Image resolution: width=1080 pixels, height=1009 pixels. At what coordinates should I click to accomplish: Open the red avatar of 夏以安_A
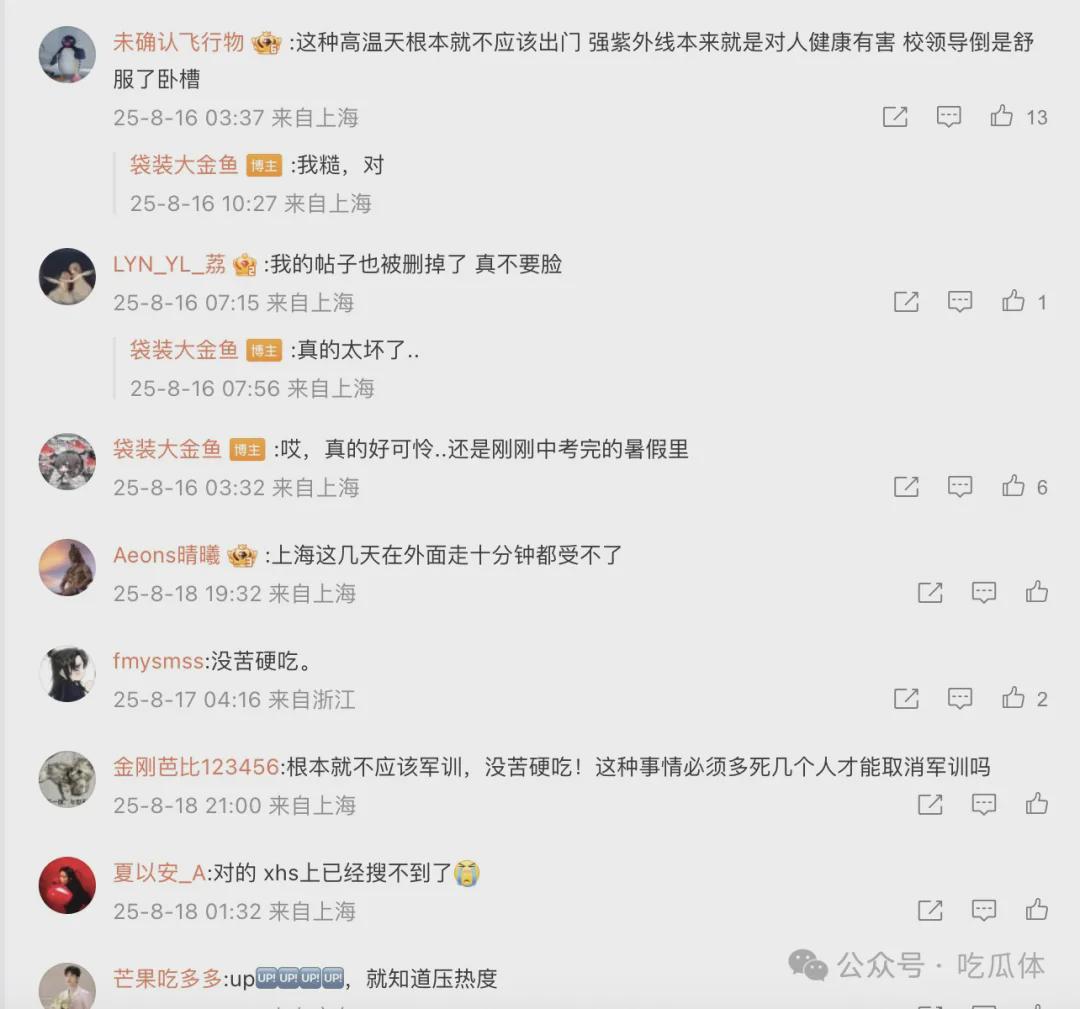[67, 886]
